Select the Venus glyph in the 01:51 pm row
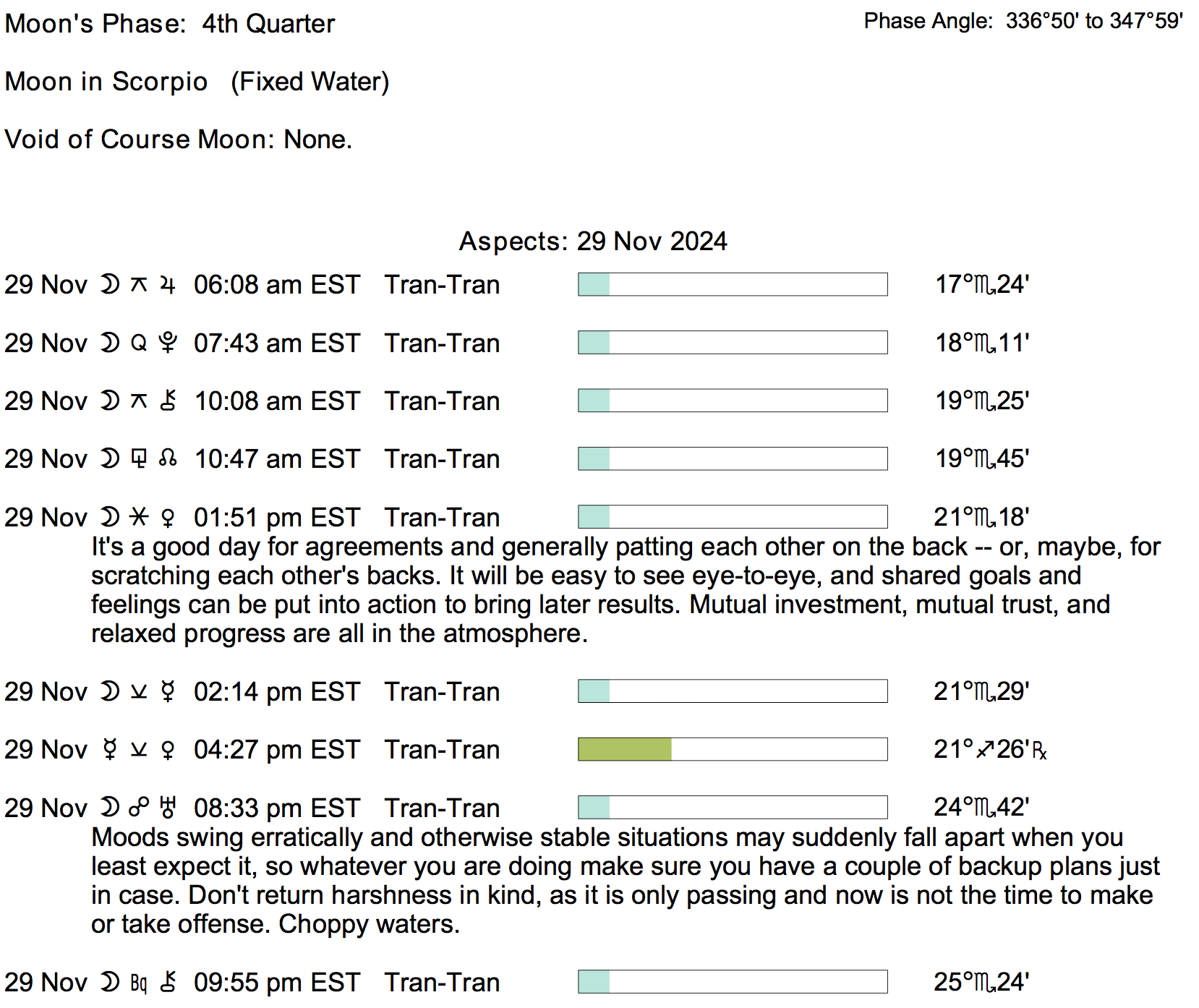The height and width of the screenshot is (1008, 1199). [x=168, y=518]
